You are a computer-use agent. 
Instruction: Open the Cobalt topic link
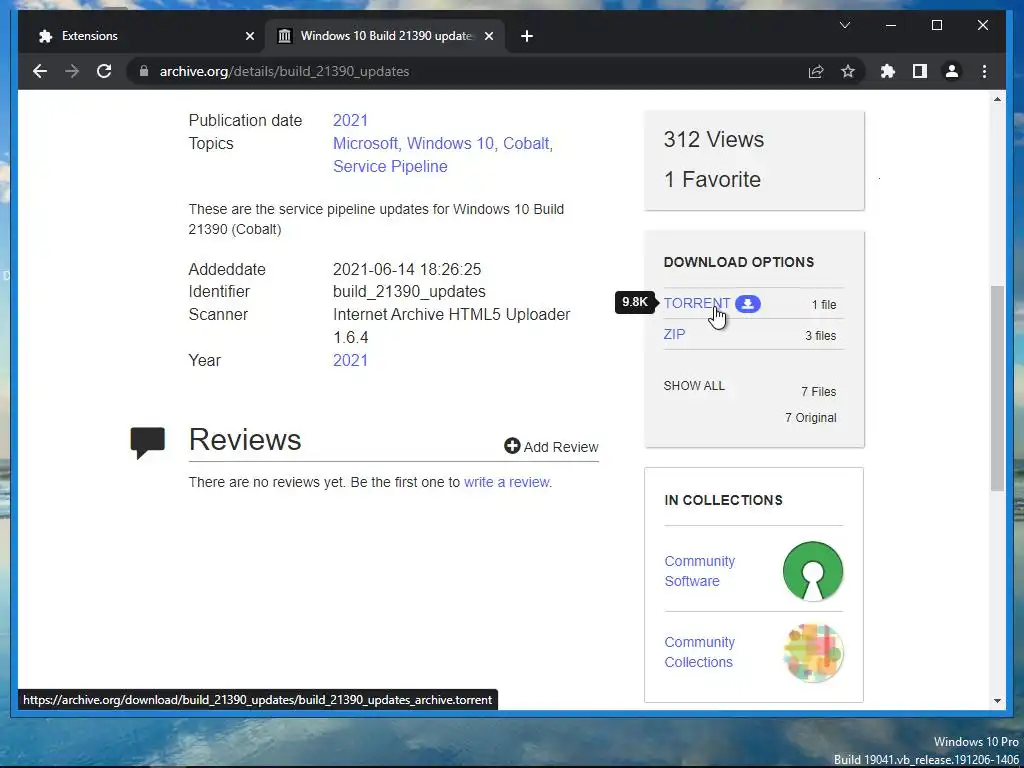(x=526, y=143)
